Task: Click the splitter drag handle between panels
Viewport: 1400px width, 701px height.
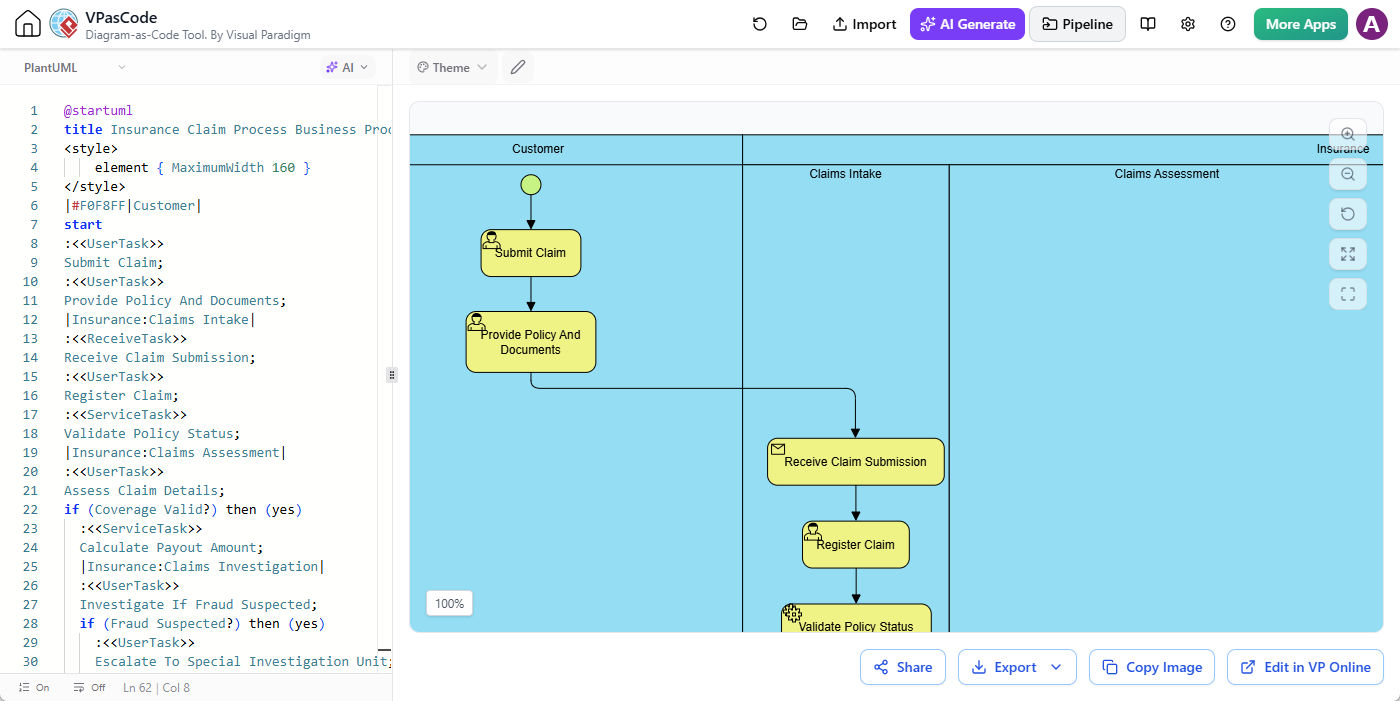Action: click(x=392, y=375)
